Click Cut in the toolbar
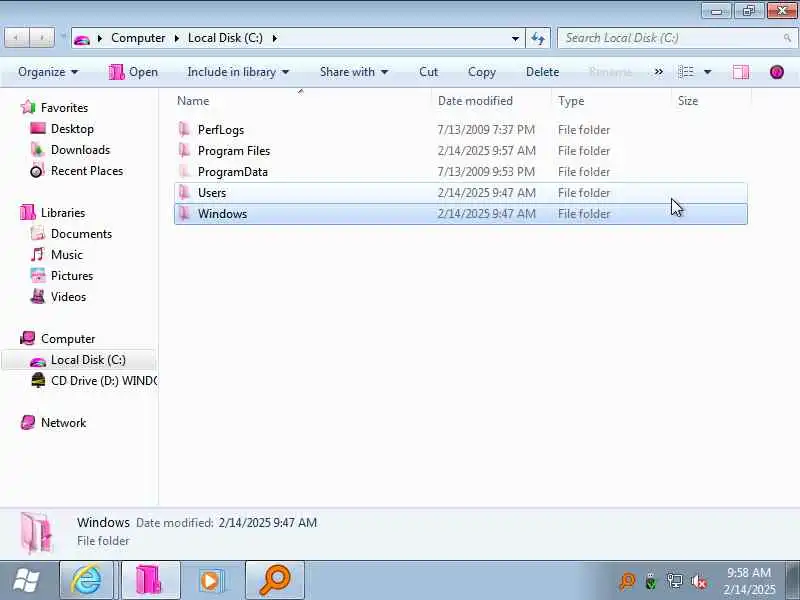The image size is (800, 600). [429, 72]
